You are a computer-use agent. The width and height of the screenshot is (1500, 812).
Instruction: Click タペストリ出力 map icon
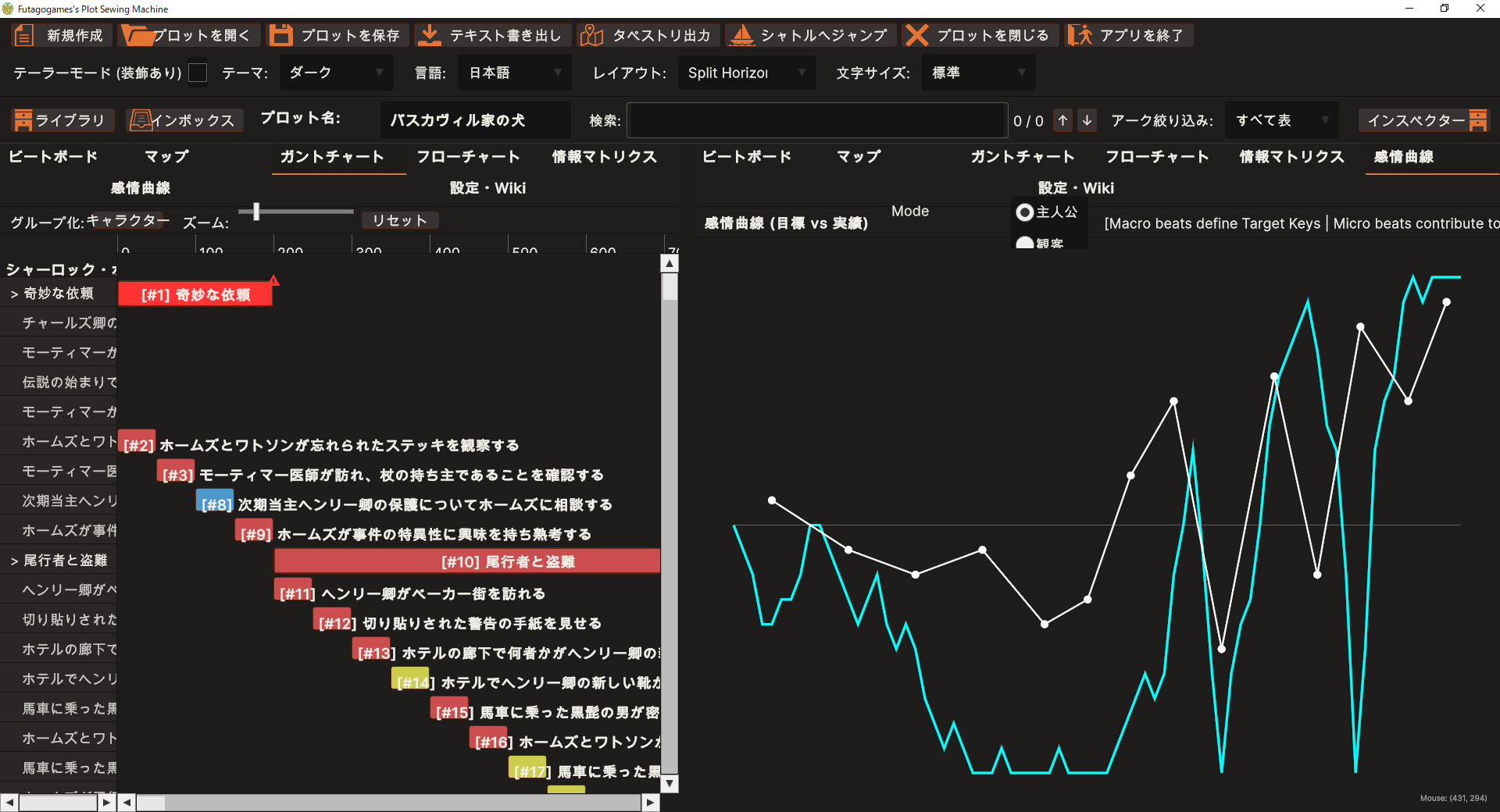click(591, 35)
